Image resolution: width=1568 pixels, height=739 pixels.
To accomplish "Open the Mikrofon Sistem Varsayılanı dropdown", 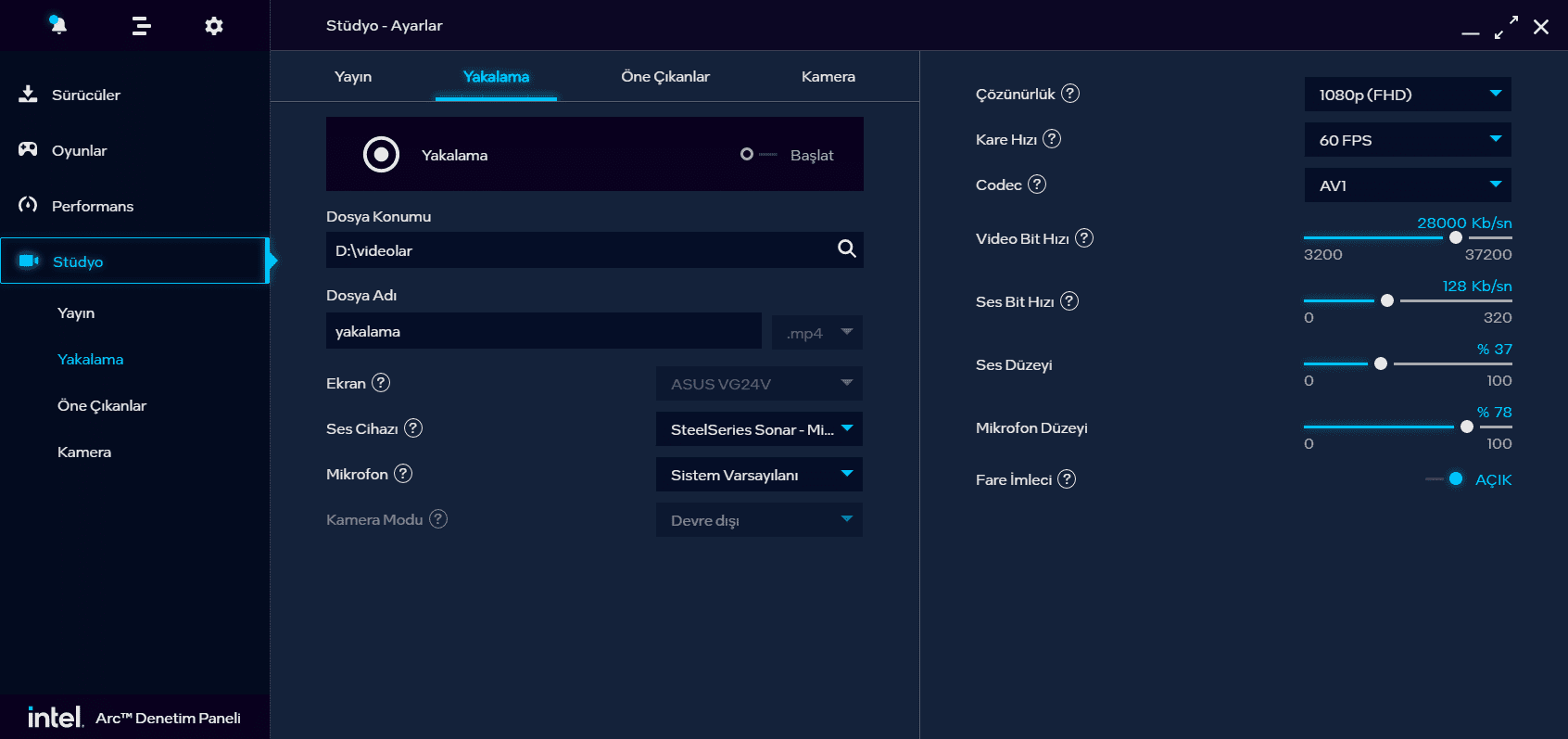I will 759,475.
